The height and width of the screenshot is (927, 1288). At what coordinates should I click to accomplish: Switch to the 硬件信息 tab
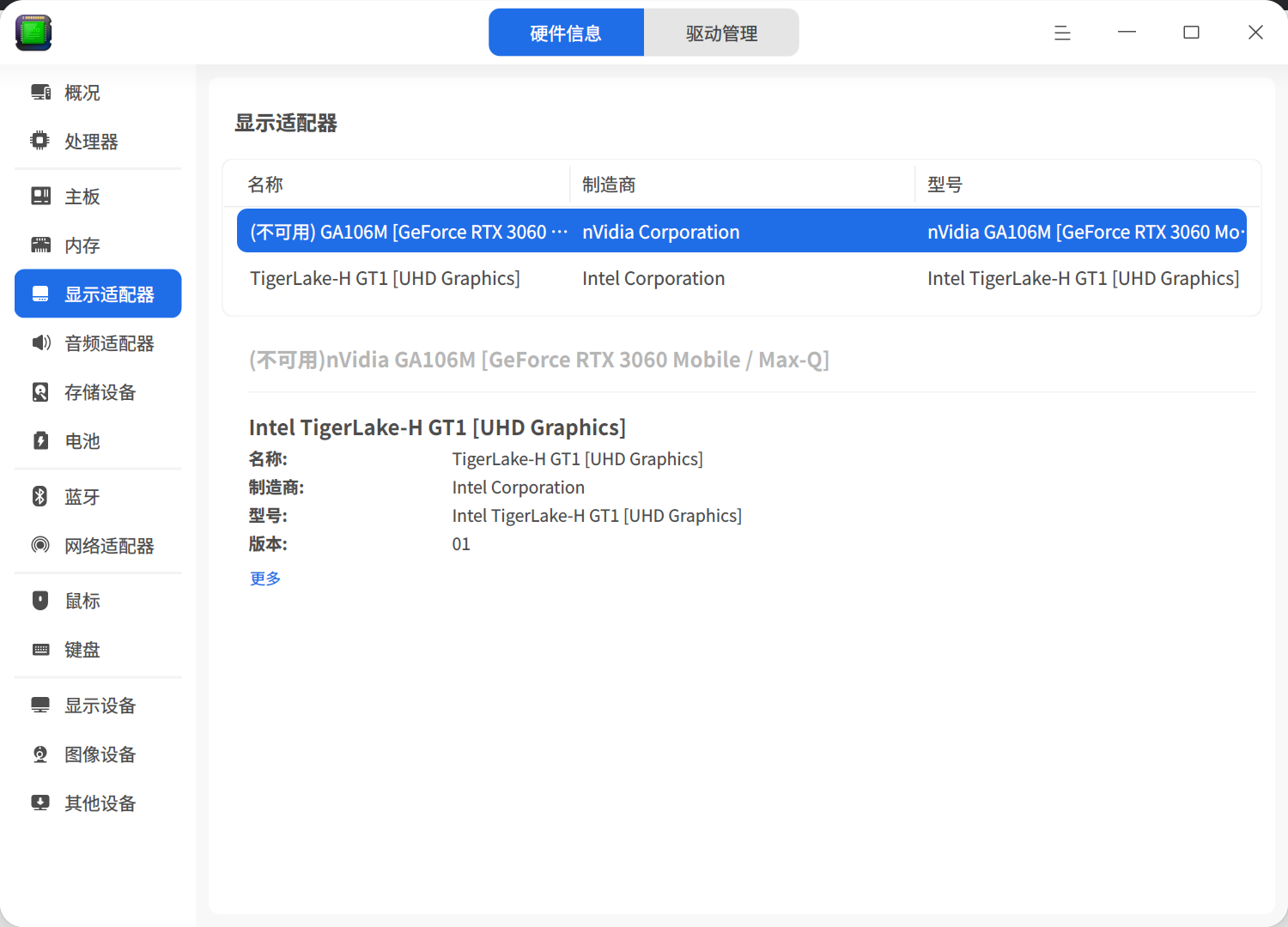click(566, 33)
